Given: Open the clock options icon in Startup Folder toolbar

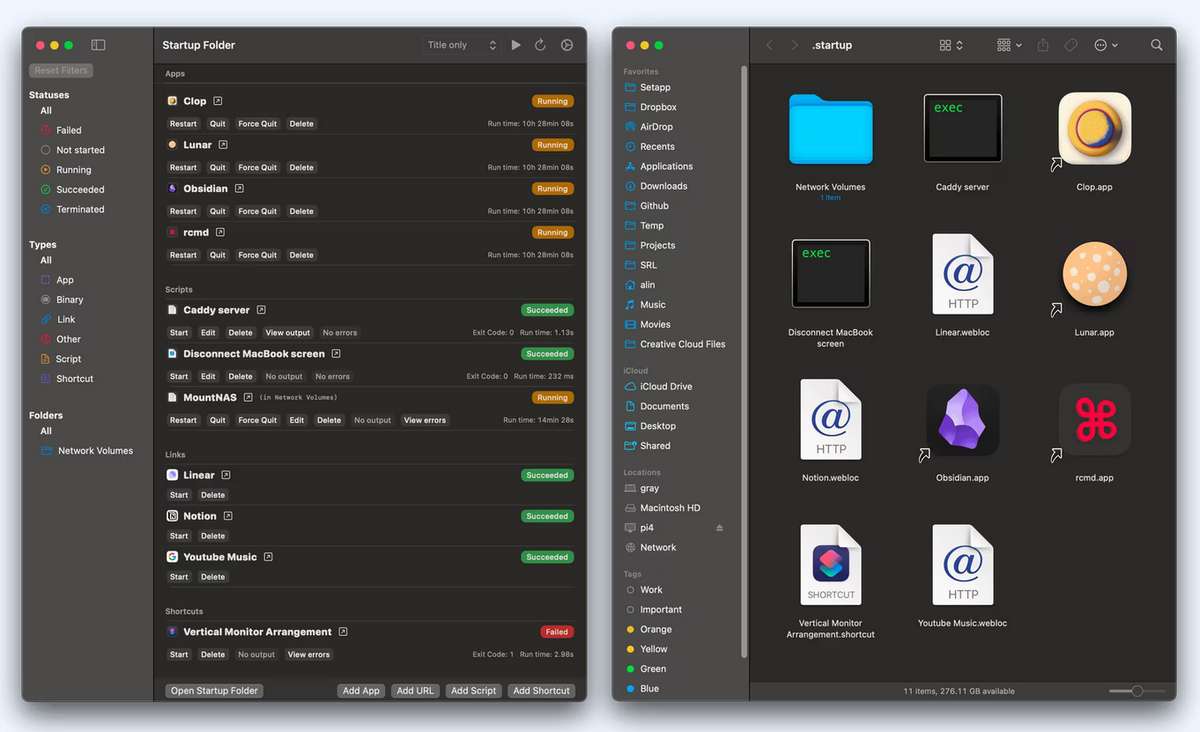Looking at the screenshot, I should coord(567,45).
